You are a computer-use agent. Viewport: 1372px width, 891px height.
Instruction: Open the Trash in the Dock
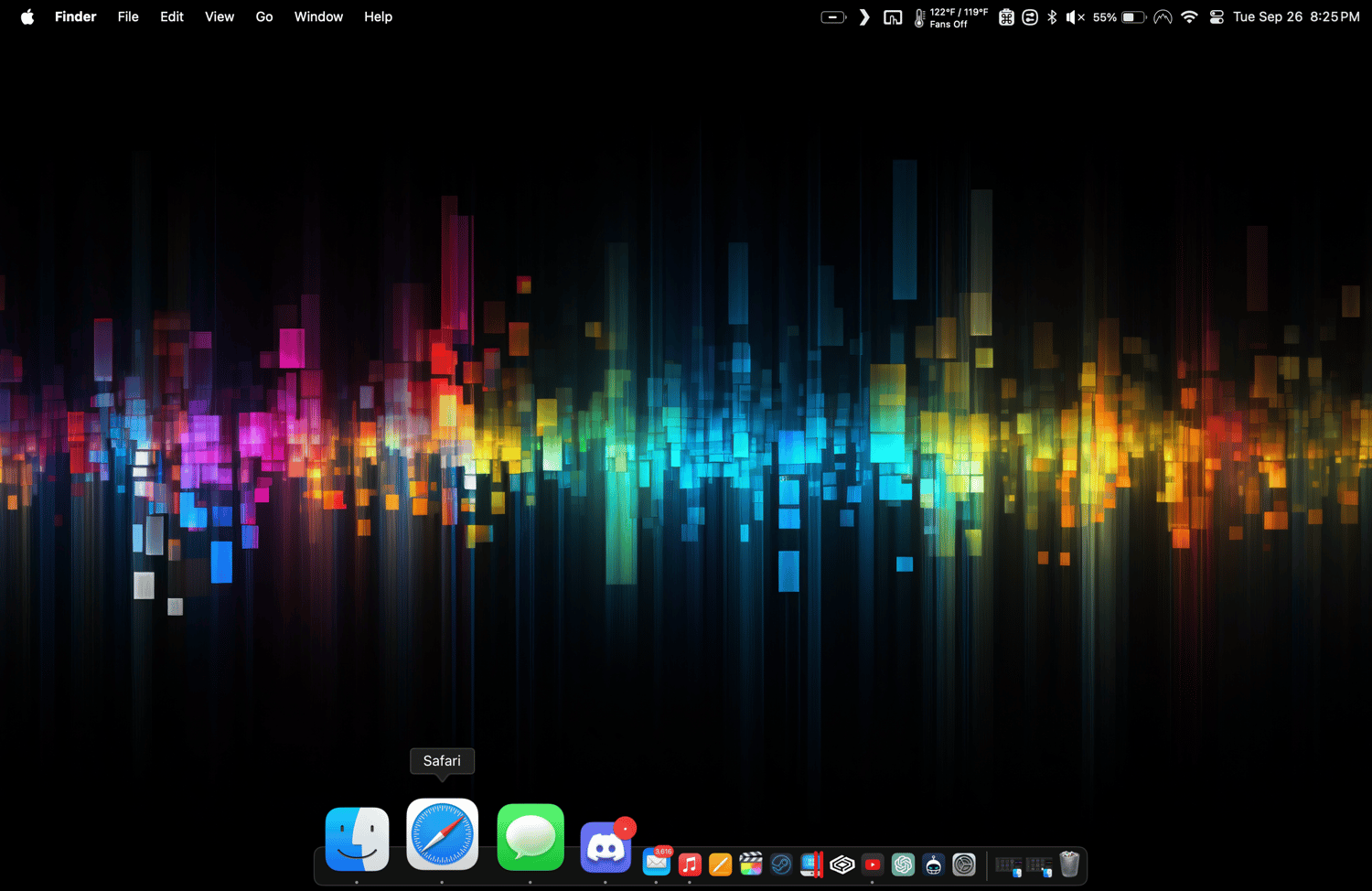pos(1069,864)
